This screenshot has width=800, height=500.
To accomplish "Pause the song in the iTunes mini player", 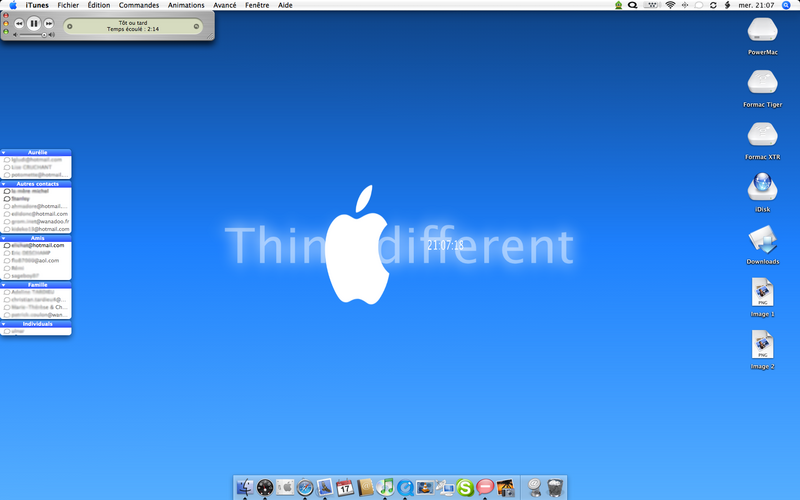I will pyautogui.click(x=34, y=23).
